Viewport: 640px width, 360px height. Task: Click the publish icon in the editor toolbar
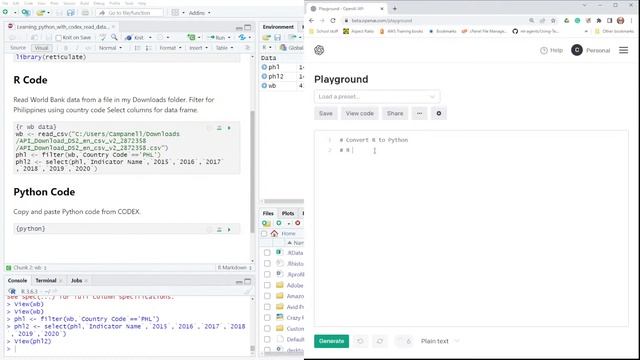click(x=242, y=37)
